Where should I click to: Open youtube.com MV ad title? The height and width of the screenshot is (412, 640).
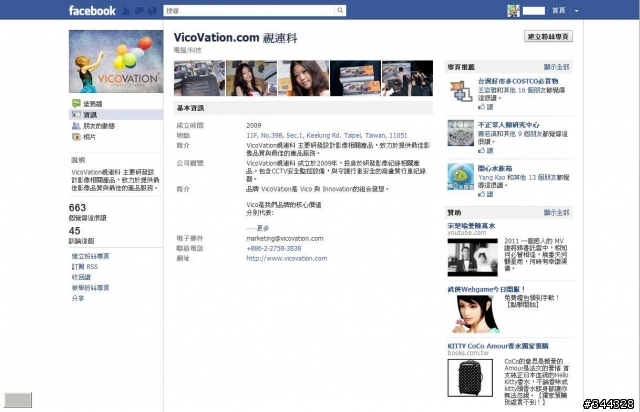471,226
